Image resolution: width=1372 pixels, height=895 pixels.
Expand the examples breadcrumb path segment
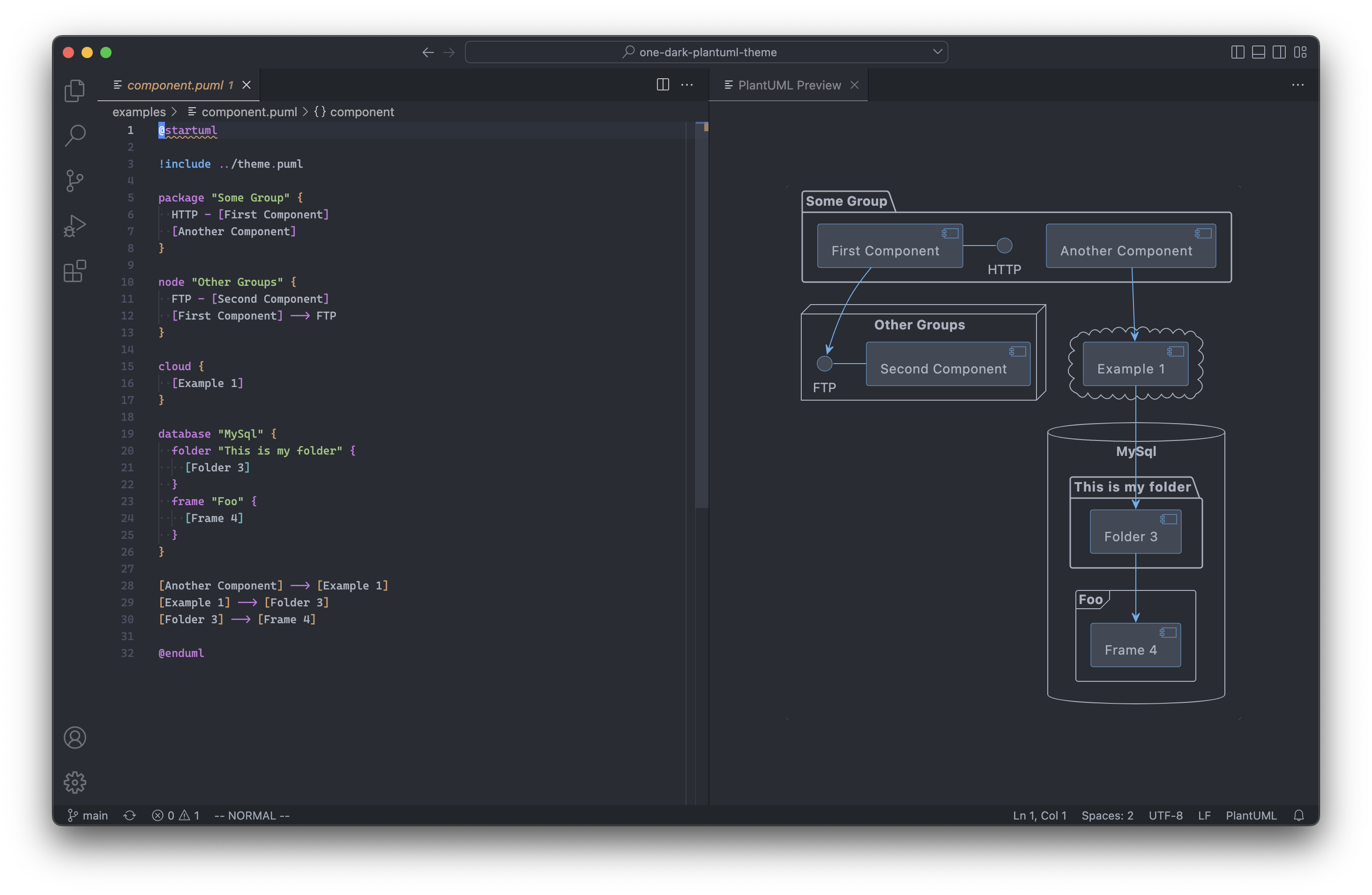(135, 111)
